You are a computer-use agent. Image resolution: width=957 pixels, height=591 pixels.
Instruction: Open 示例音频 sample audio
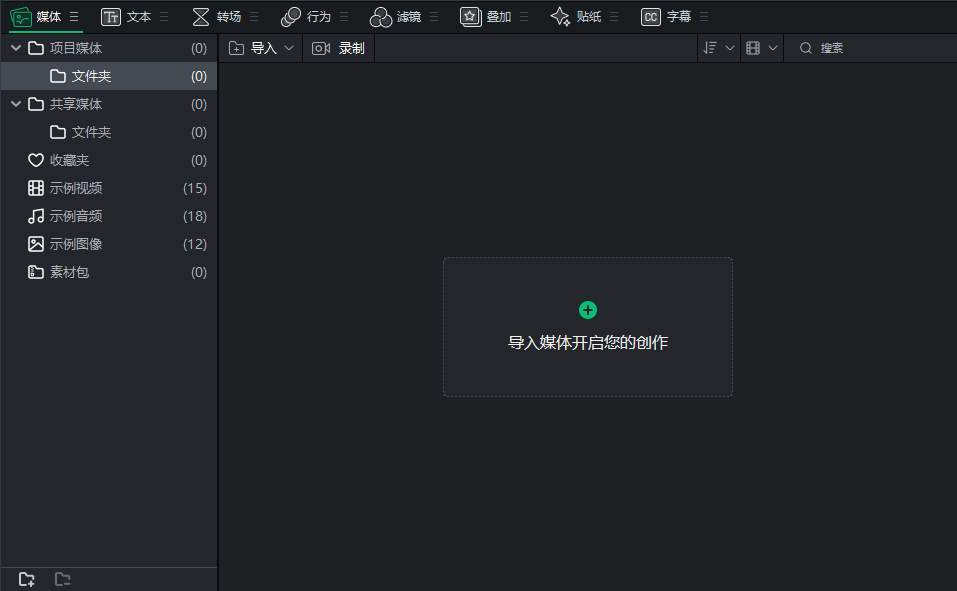pyautogui.click(x=109, y=216)
